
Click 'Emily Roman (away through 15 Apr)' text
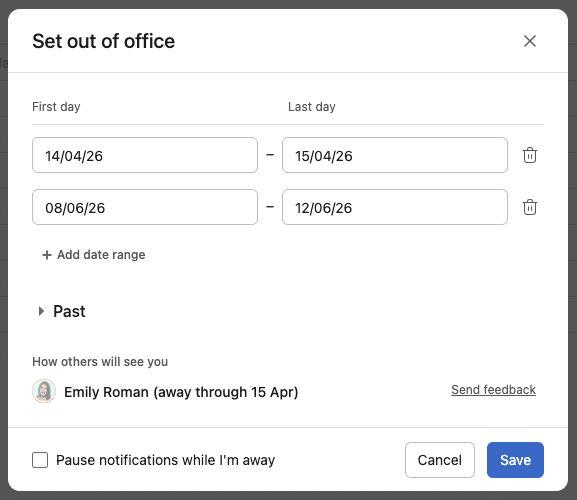click(181, 392)
